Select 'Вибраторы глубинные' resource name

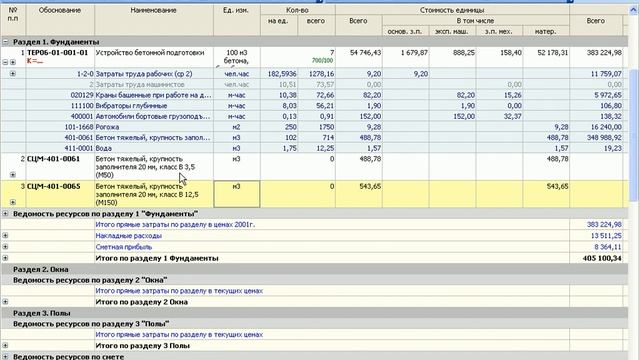131,106
